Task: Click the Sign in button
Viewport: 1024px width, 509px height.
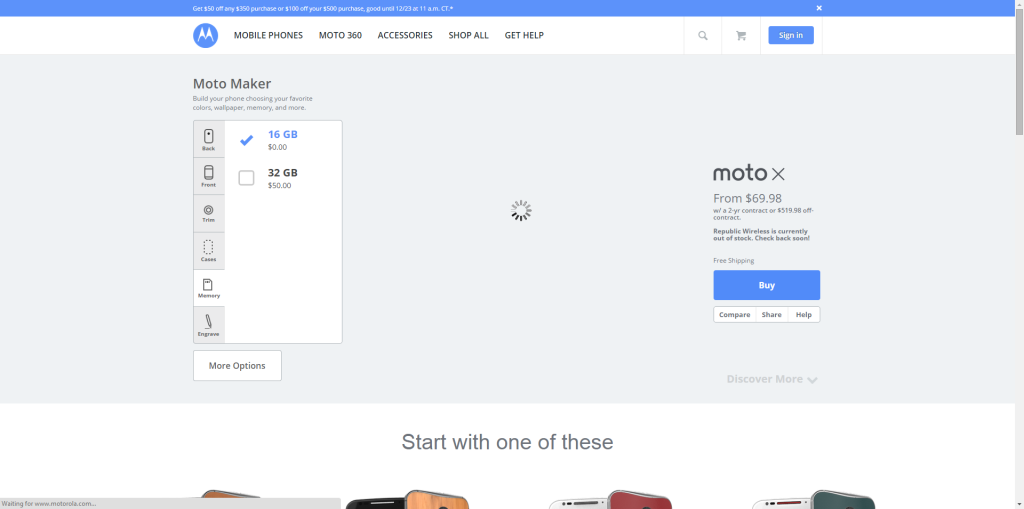Action: click(x=791, y=35)
